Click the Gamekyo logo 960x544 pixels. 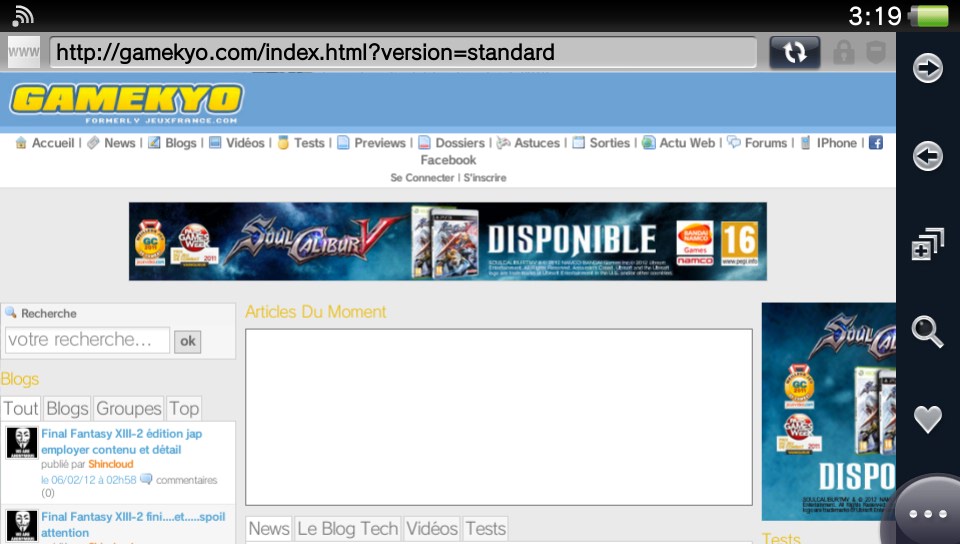pos(126,103)
